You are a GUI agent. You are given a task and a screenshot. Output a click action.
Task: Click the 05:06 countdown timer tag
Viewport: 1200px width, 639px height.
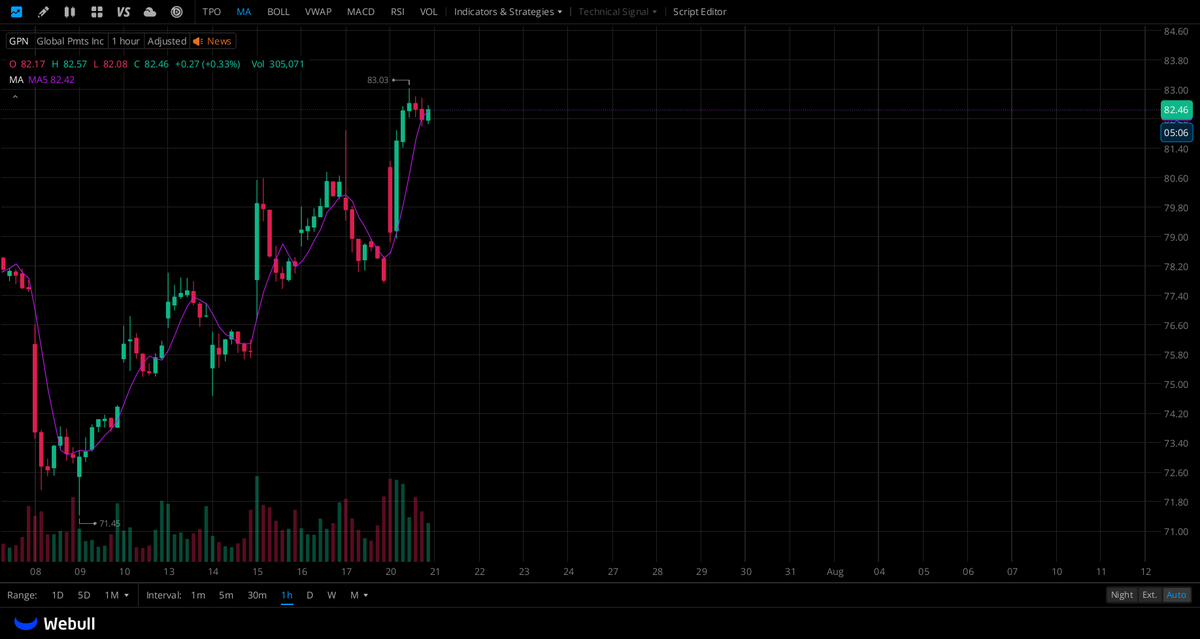pos(1176,133)
